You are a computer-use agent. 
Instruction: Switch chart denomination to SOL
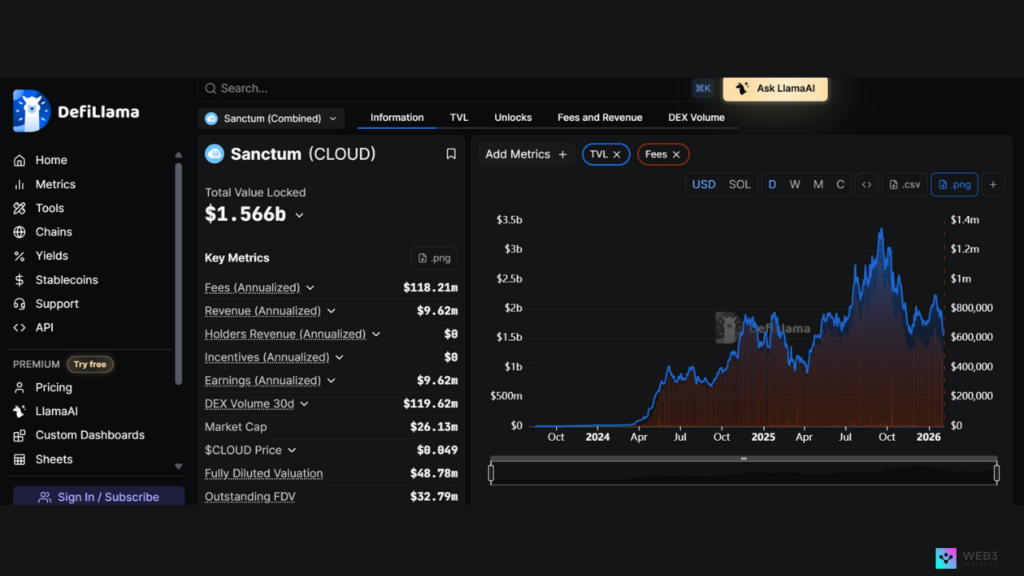pos(739,184)
